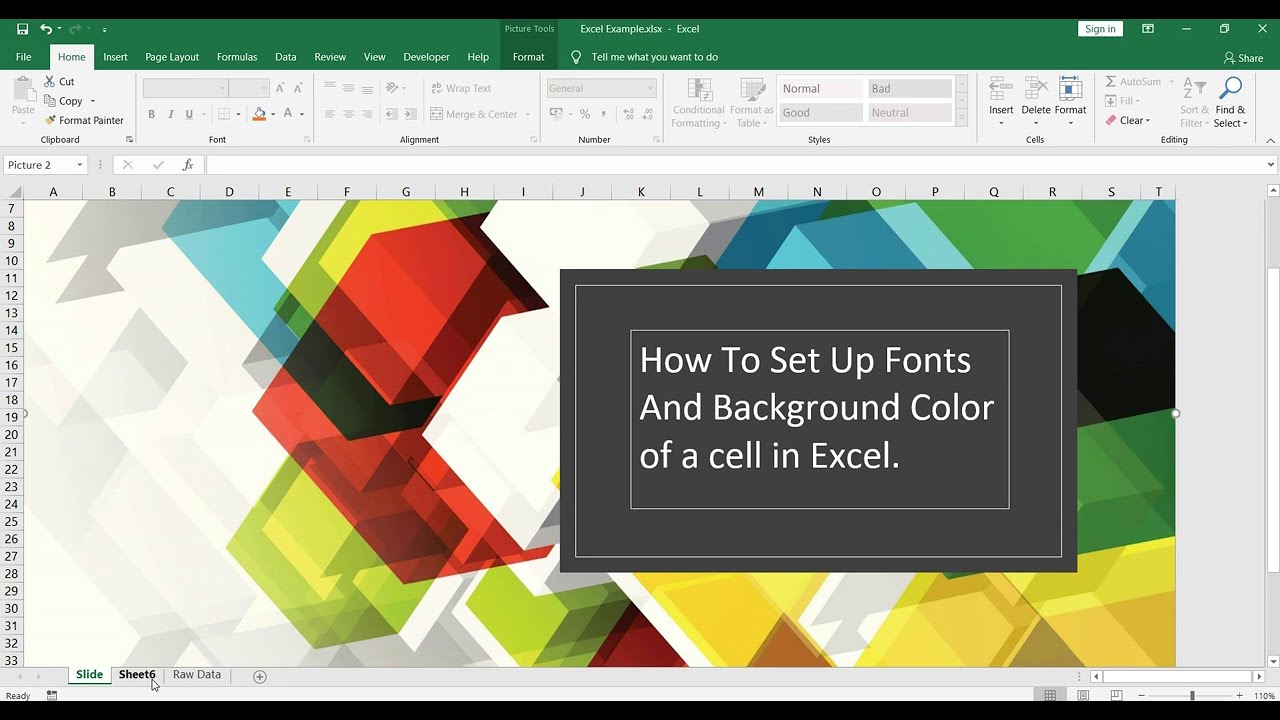Click the zoom slider handle

1191,695
